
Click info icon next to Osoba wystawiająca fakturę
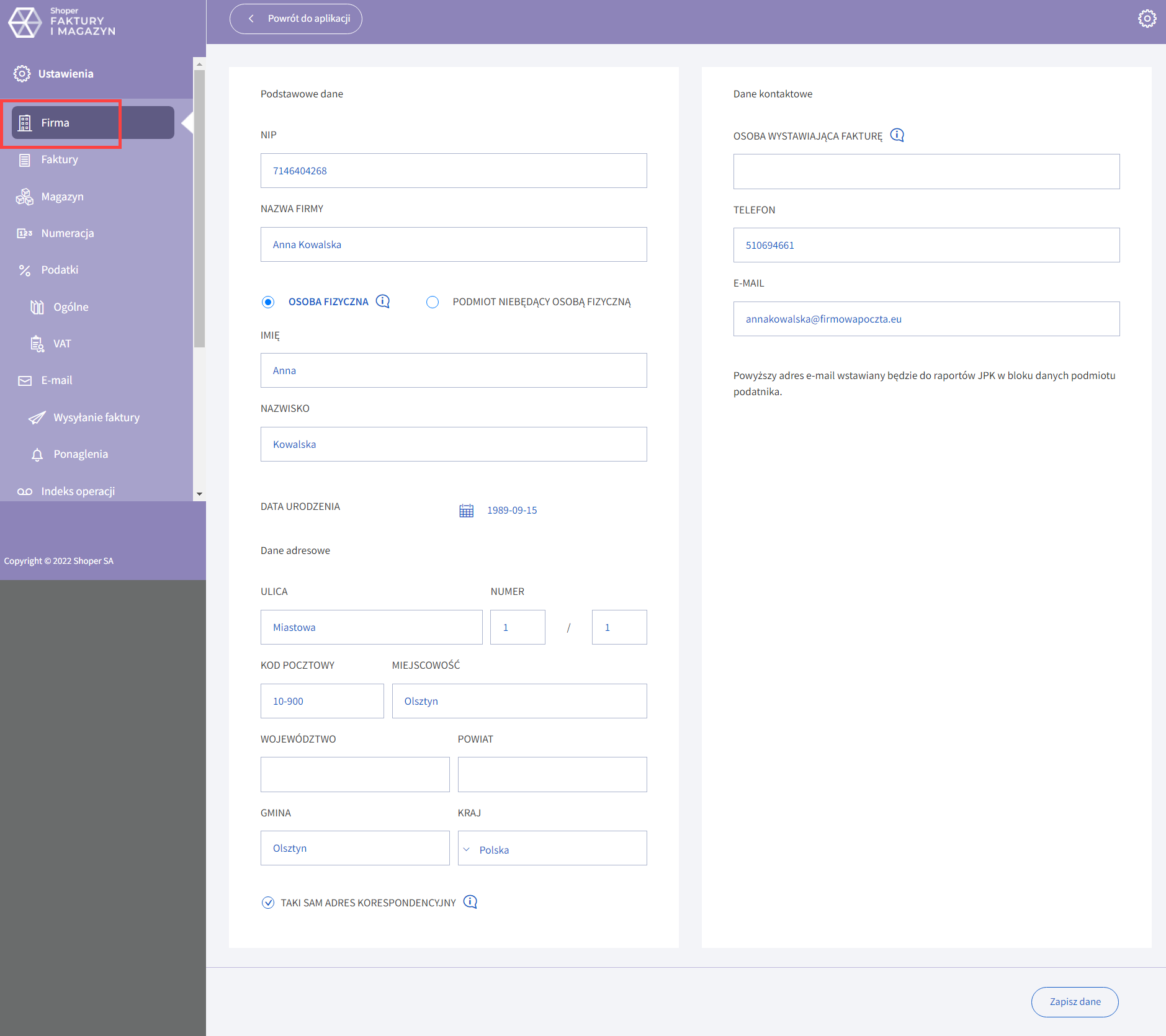point(897,135)
